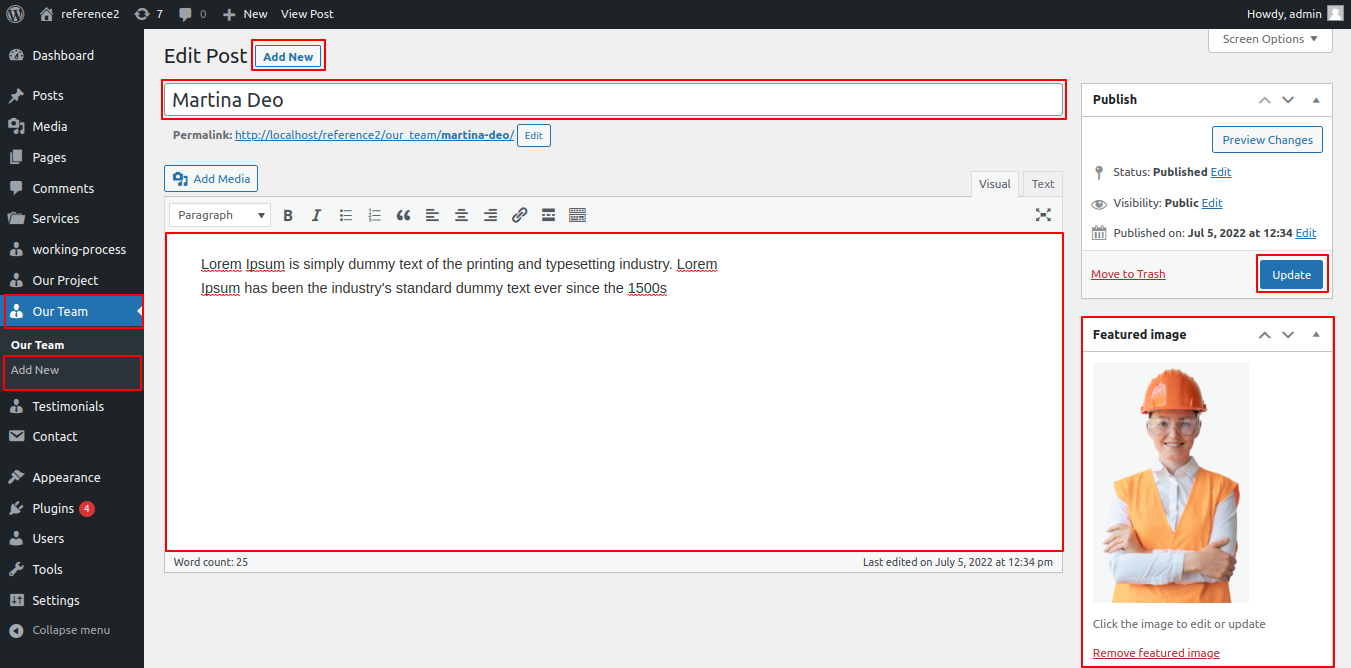Click the post title field
Screen dimensions: 1351x668
[x=614, y=100]
